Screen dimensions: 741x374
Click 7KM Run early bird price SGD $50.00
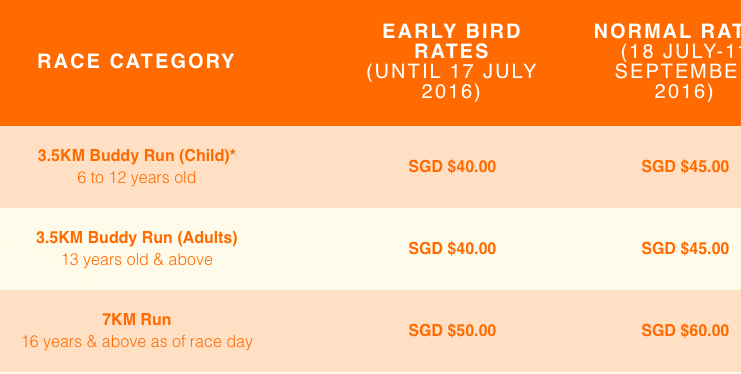click(452, 331)
